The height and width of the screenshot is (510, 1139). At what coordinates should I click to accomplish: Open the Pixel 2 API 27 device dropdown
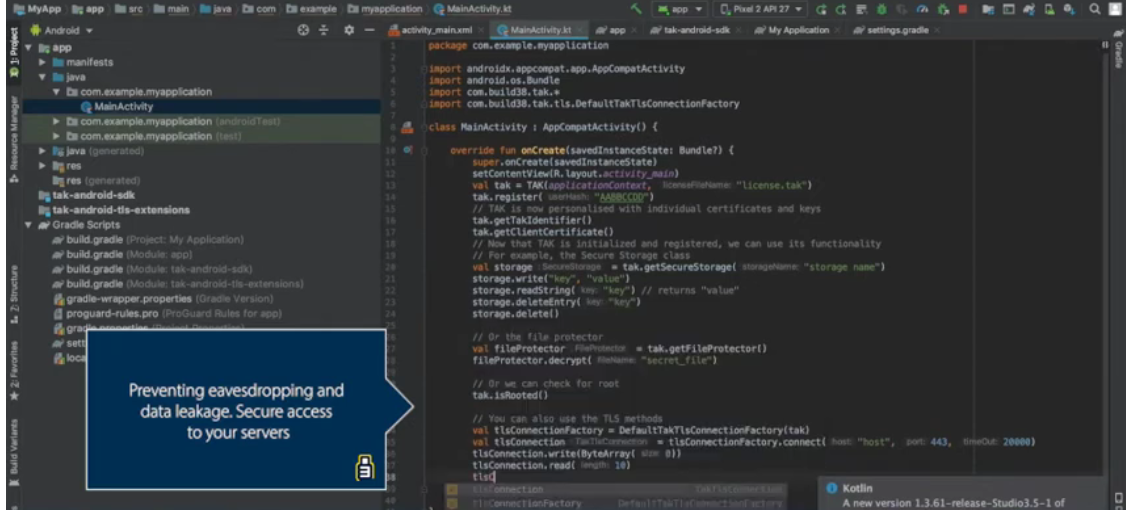[x=762, y=9]
